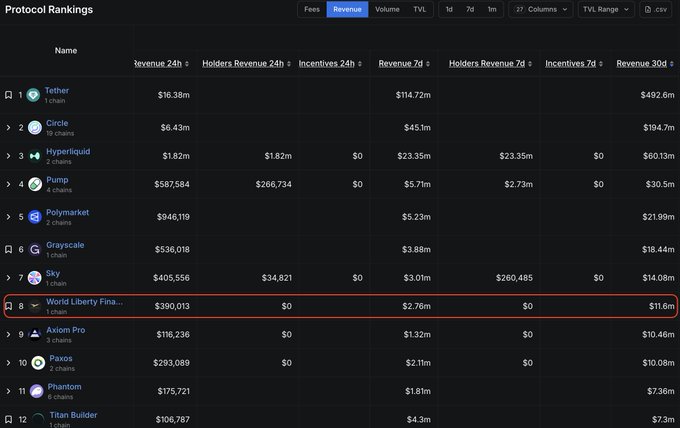Open the Phantom protocol link
The height and width of the screenshot is (428, 680).
65,386
